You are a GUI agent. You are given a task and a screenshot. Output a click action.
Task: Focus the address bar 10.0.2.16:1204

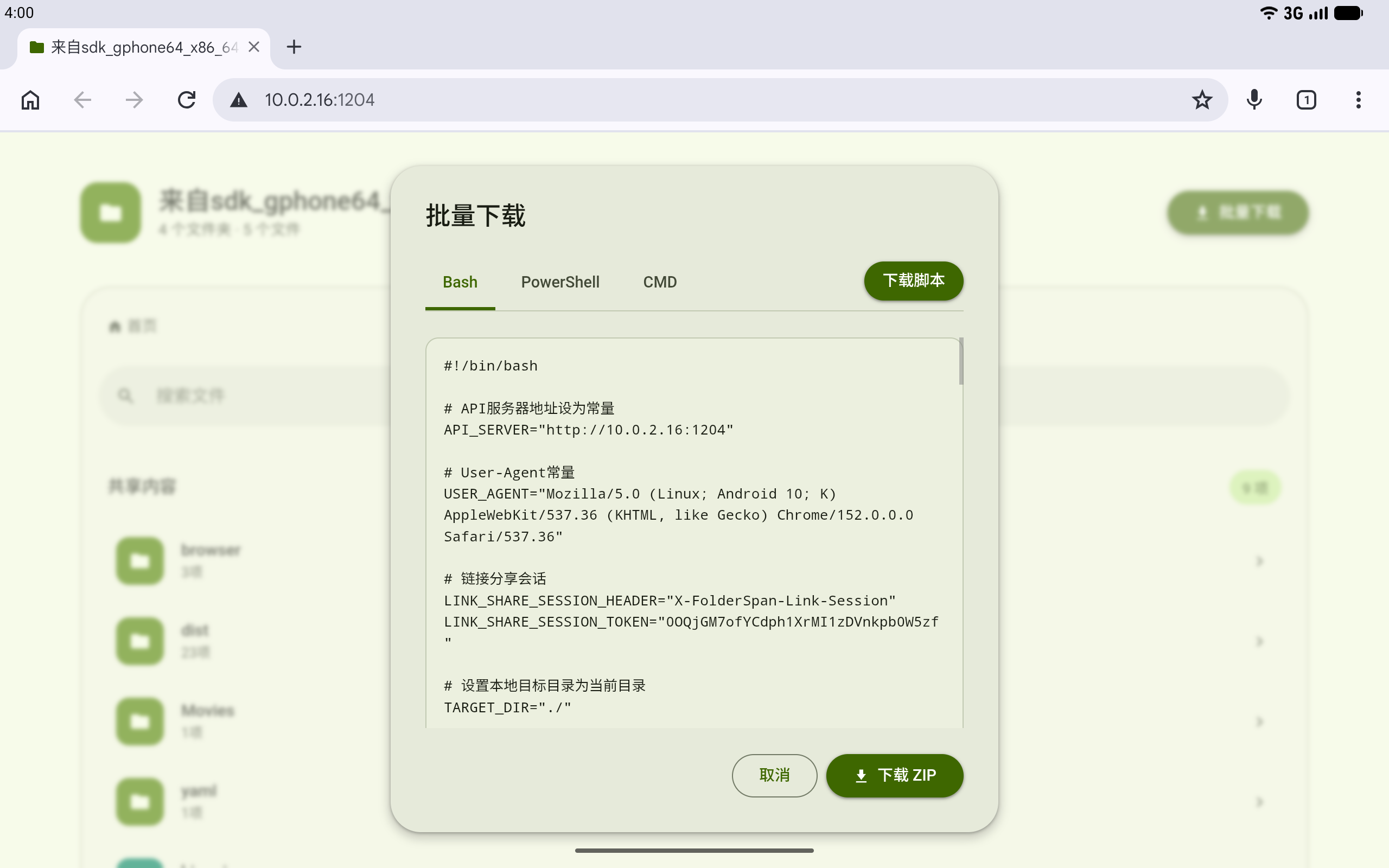(x=721, y=100)
